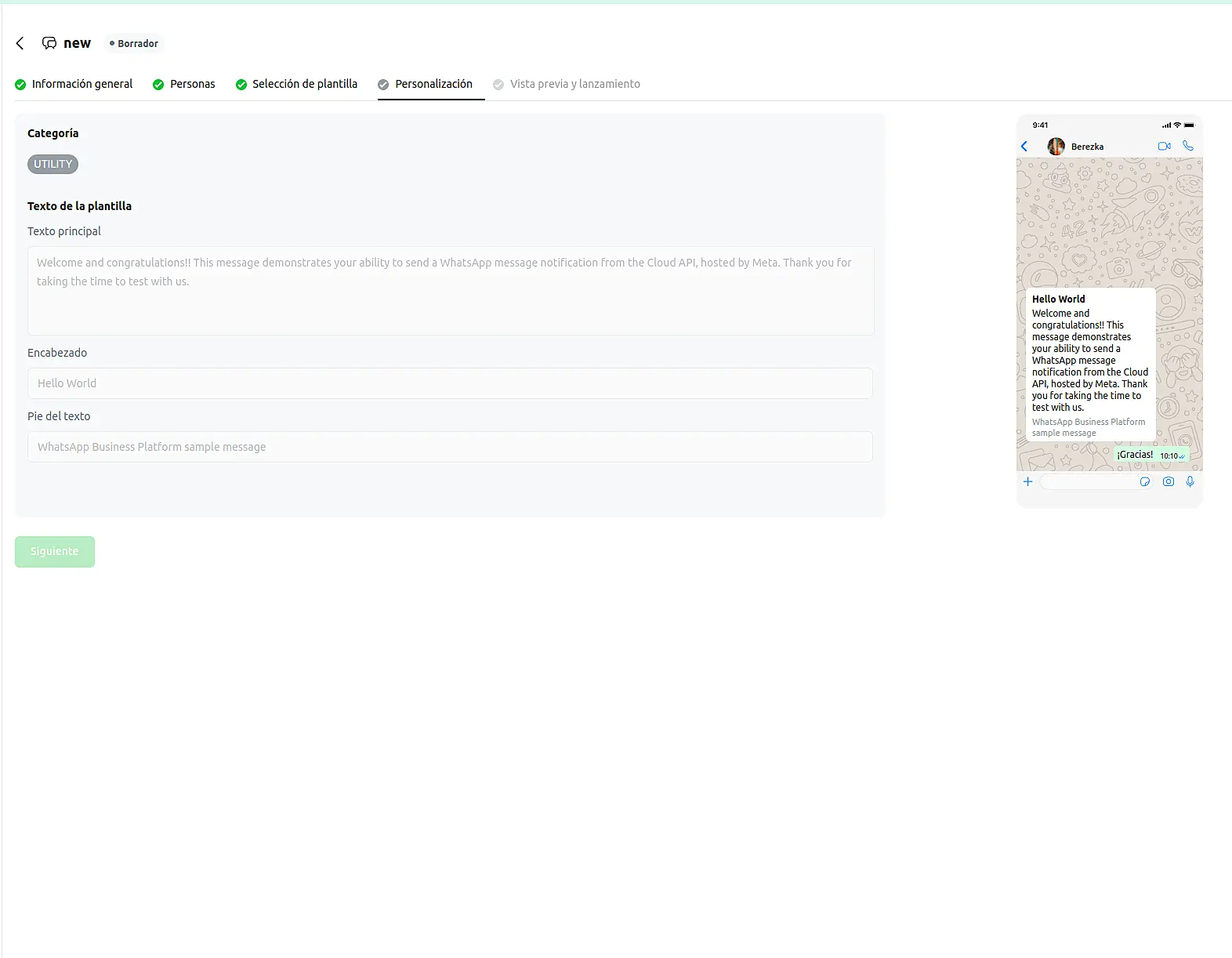Click the Pie del texto field
Screen dimensions: 1232x958
pos(451,447)
